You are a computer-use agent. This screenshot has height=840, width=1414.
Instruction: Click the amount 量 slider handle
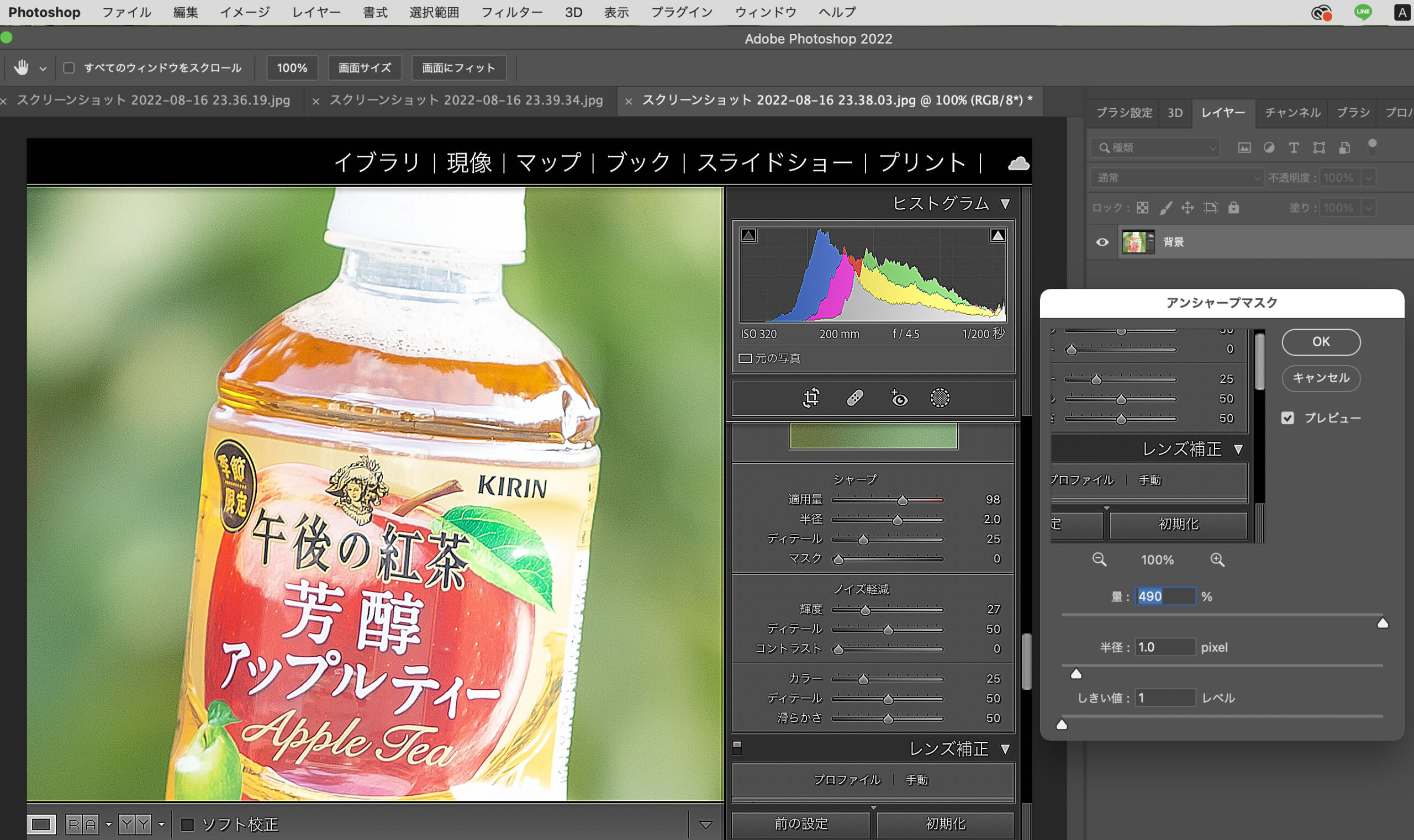pos(1383,622)
